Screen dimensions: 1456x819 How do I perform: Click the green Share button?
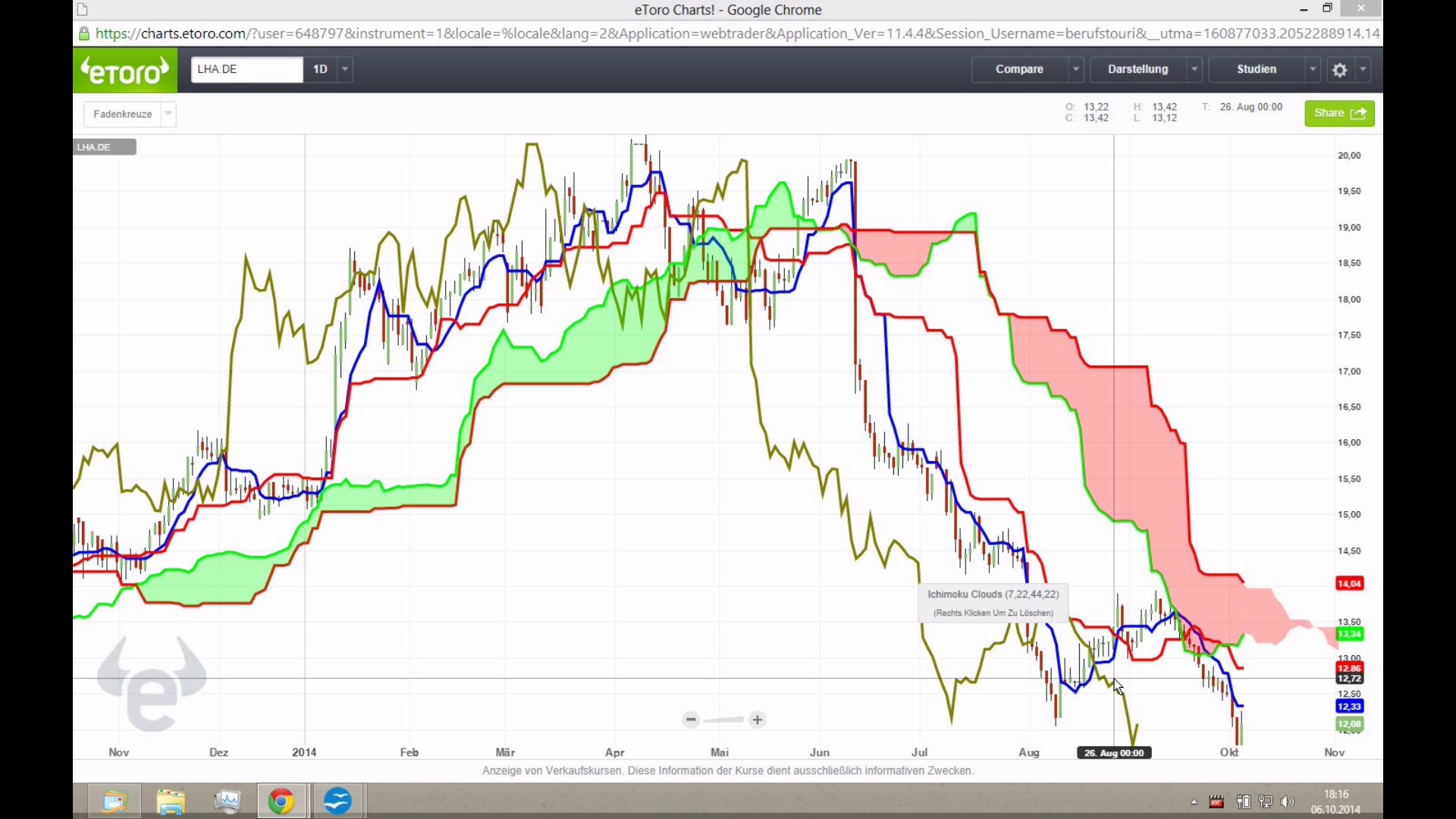(x=1339, y=113)
